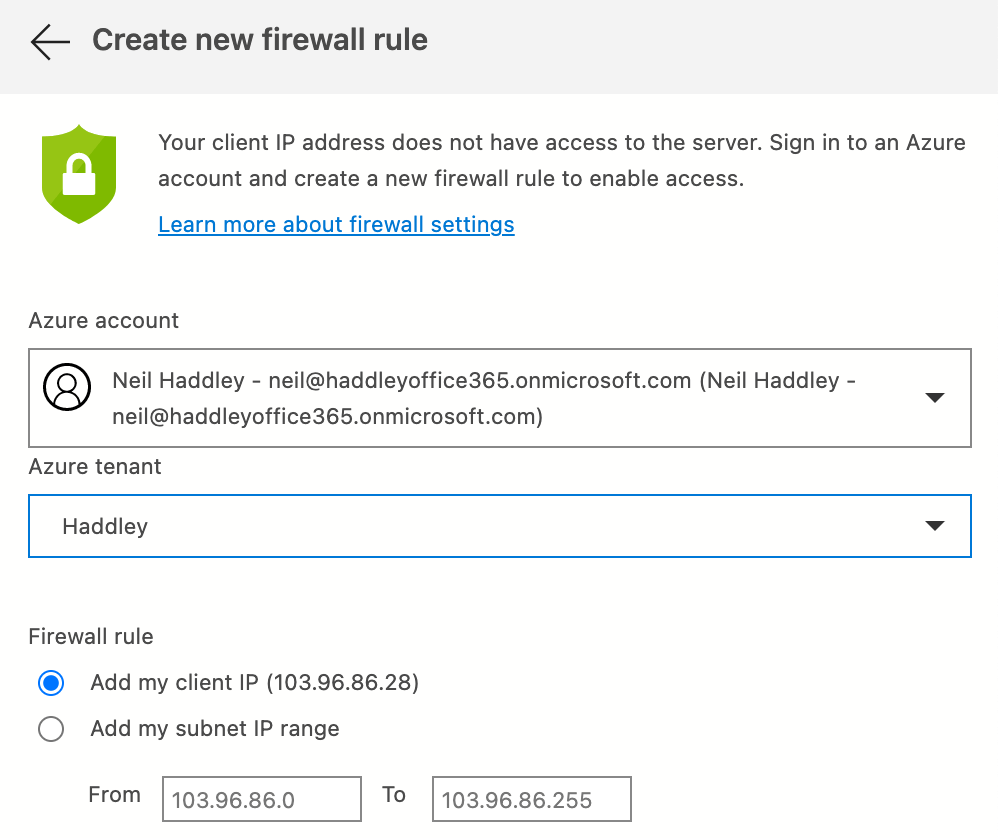This screenshot has width=998, height=838.
Task: Open Learn more about firewall settings link
Action: coord(336,224)
